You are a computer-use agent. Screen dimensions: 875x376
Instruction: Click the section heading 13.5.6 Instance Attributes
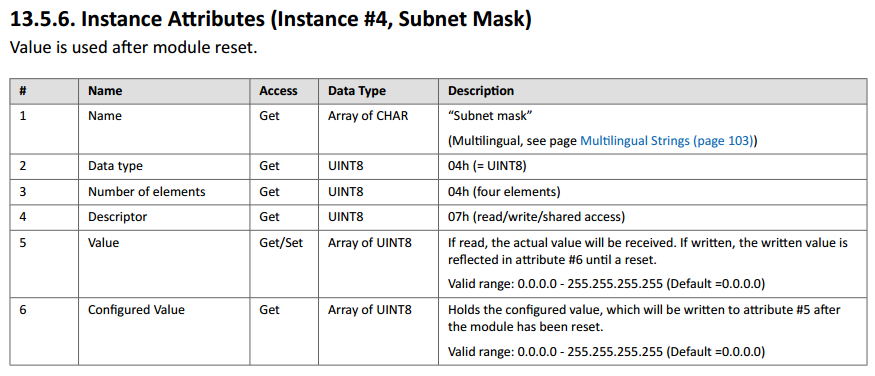(x=271, y=20)
